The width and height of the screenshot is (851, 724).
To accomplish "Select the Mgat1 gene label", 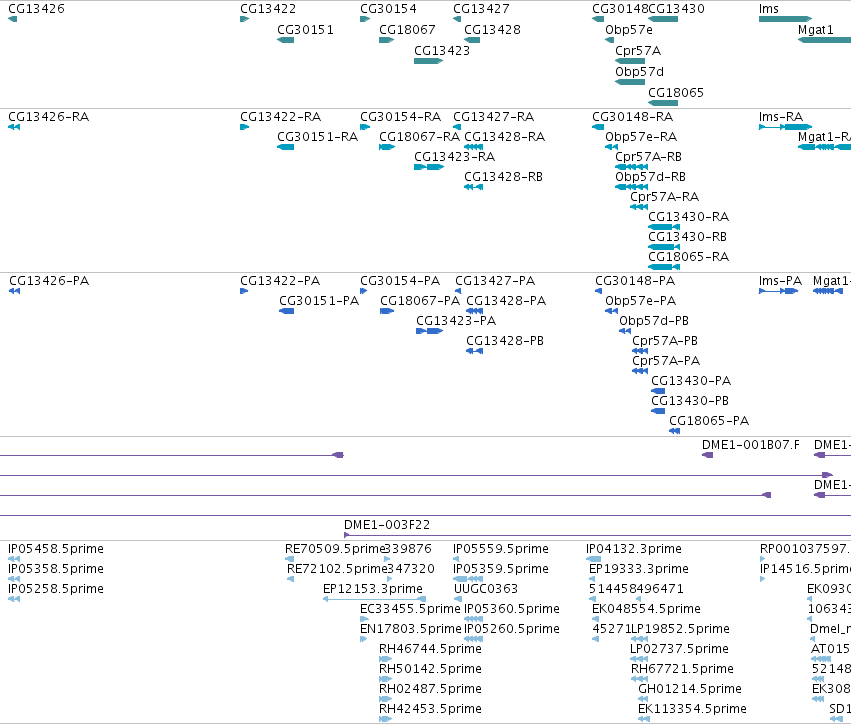I will click(x=815, y=30).
